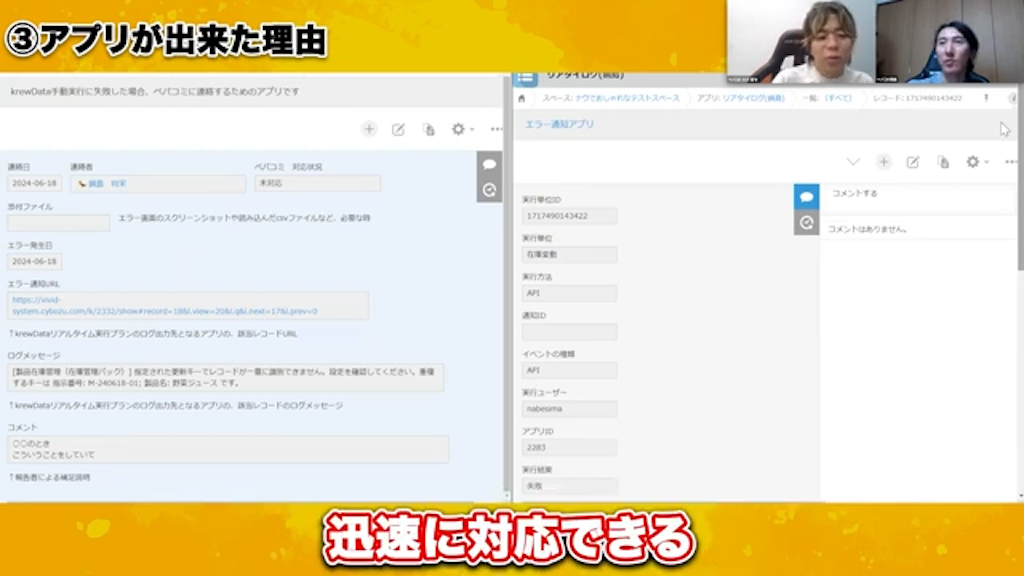Viewport: 1024px width, 576px height.
Task: Click the 実行単位ID value 1717490143422
Action: 569,216
